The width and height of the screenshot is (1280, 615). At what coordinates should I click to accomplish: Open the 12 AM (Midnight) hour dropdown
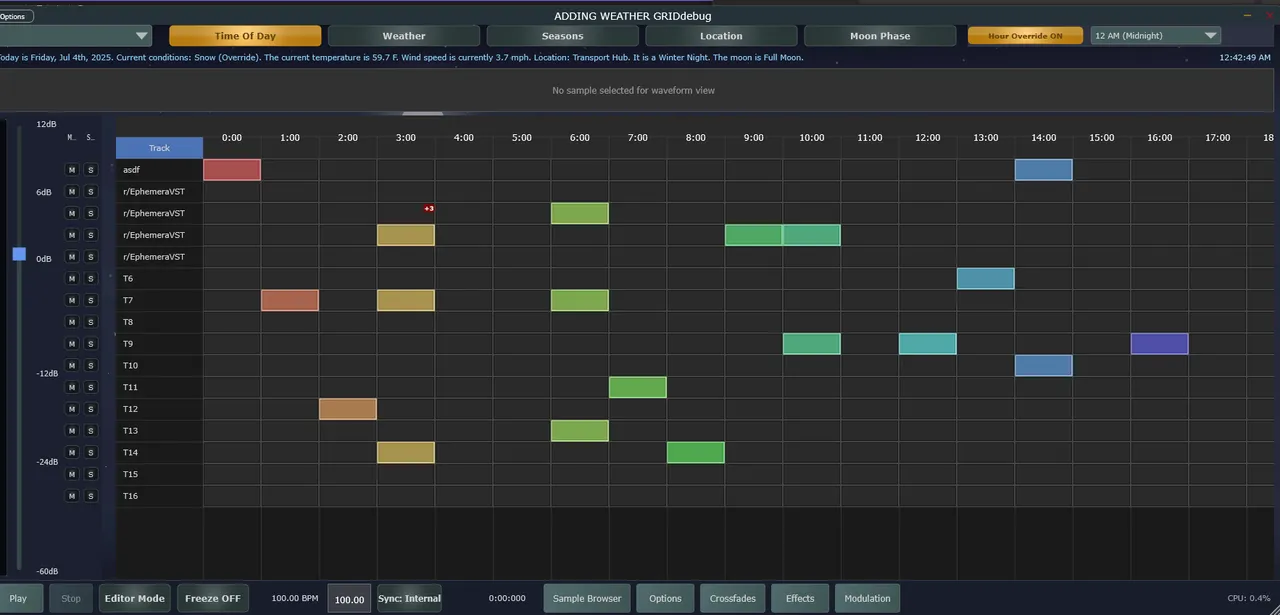click(1155, 36)
